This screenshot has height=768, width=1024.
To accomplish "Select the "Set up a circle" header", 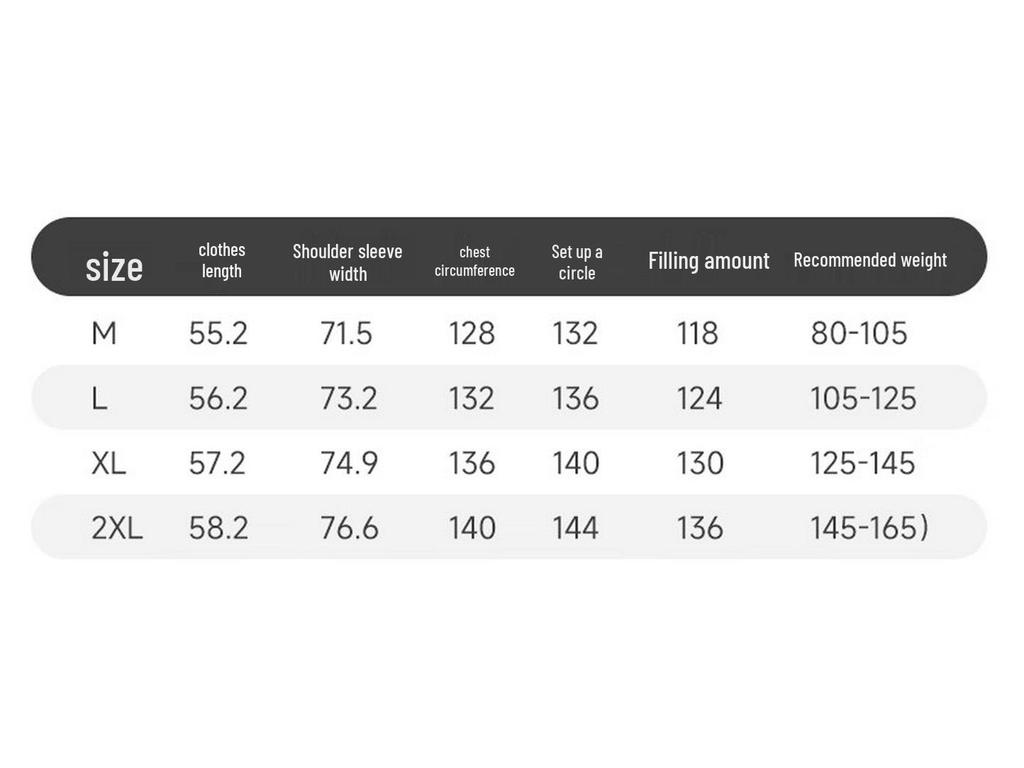I will point(577,262).
